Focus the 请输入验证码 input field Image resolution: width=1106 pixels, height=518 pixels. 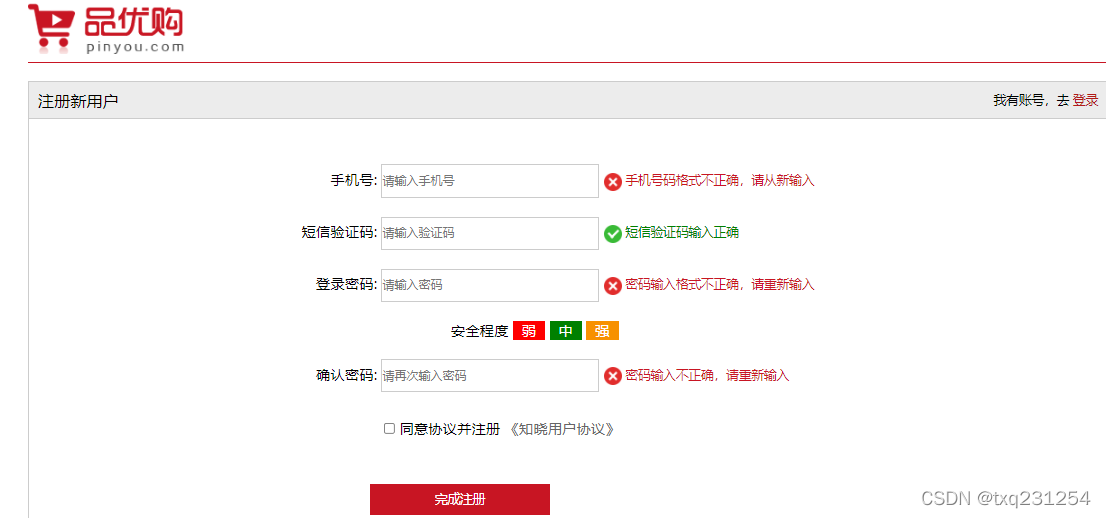(x=490, y=233)
